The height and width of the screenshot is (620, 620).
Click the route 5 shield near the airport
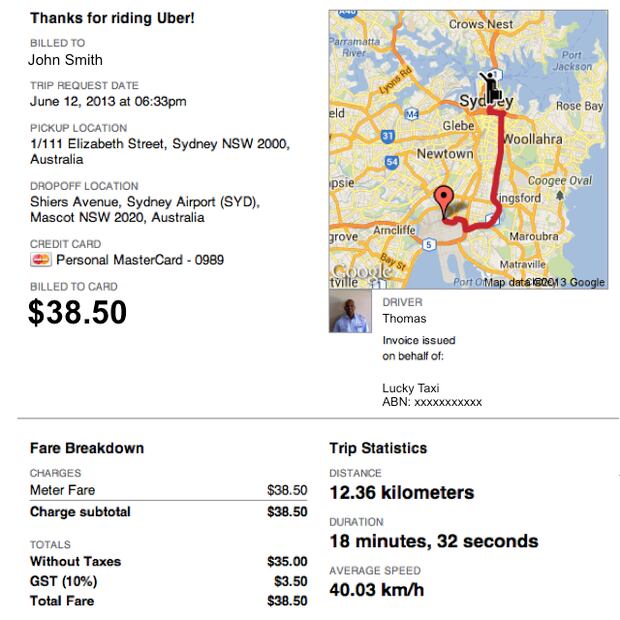click(x=429, y=245)
